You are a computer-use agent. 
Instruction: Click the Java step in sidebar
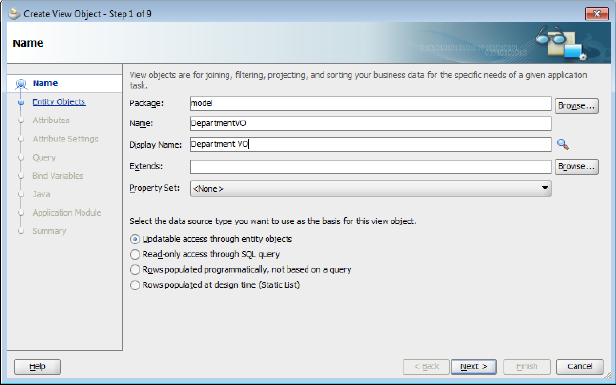point(41,194)
